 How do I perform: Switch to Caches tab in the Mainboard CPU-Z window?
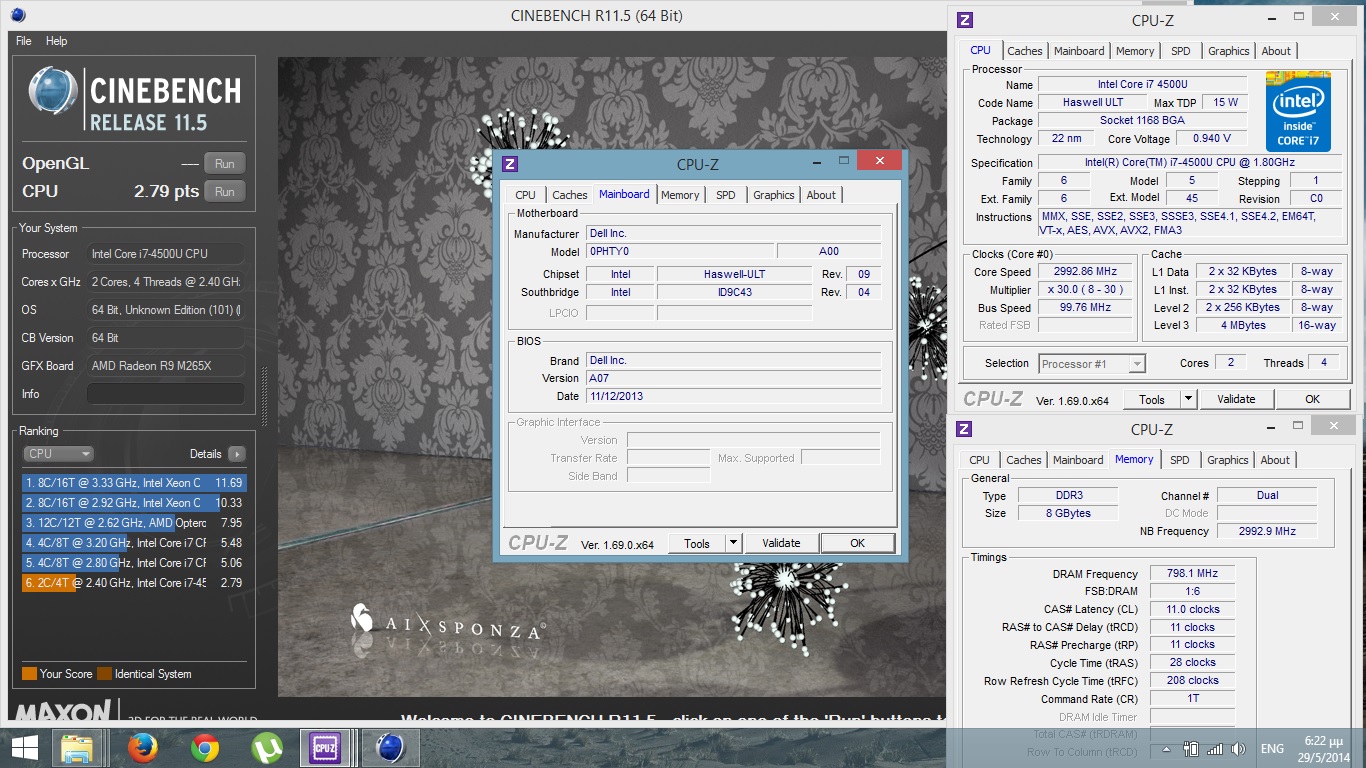(x=570, y=195)
